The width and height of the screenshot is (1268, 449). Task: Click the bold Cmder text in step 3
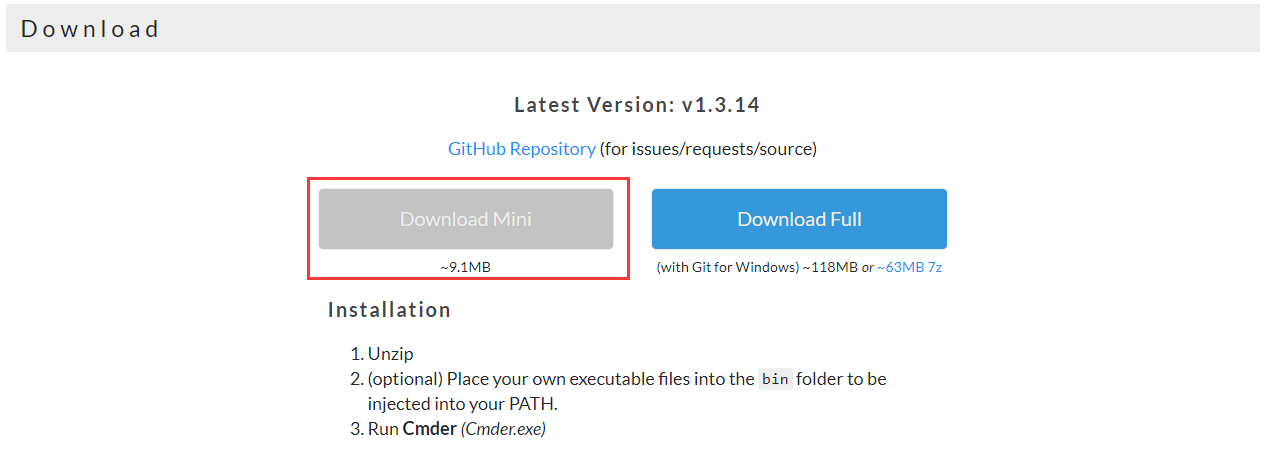(429, 429)
